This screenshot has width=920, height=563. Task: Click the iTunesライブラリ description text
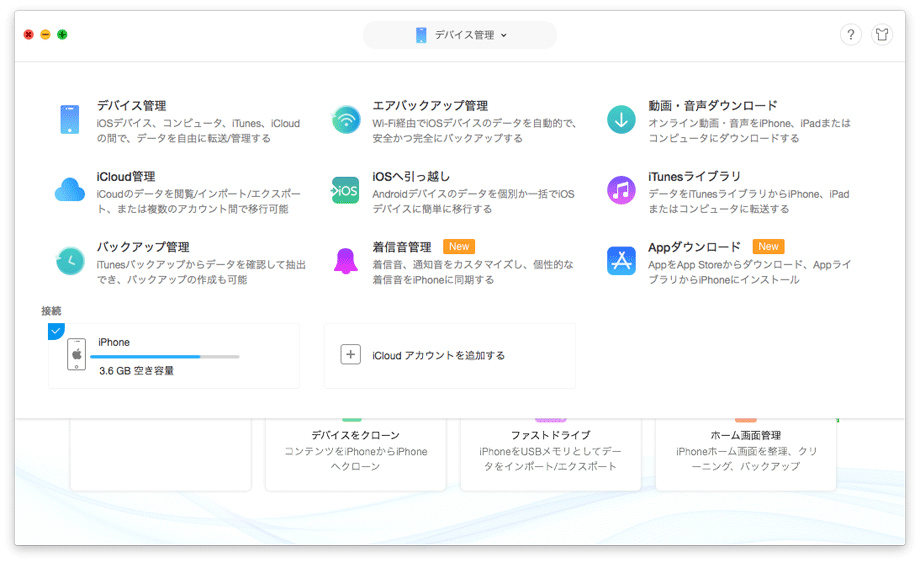[748, 201]
